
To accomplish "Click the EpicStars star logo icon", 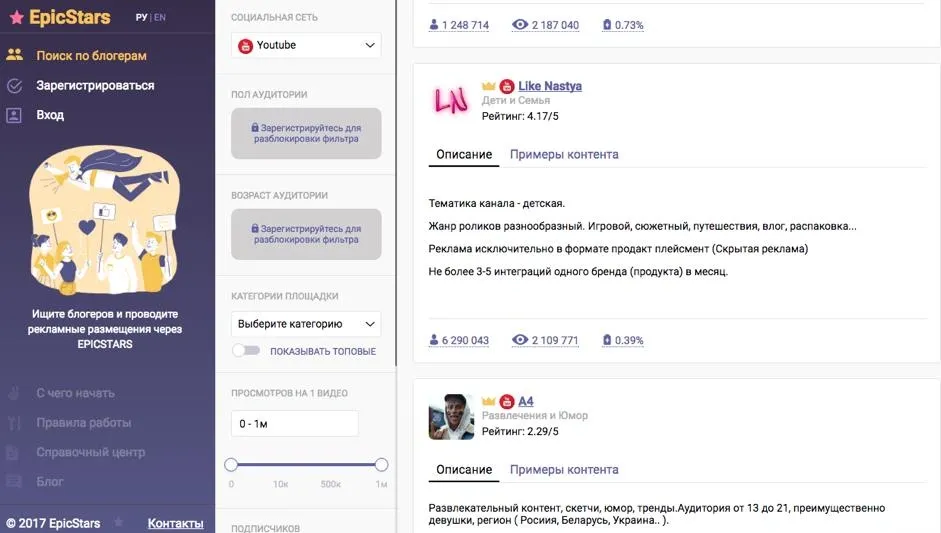I will pyautogui.click(x=17, y=17).
